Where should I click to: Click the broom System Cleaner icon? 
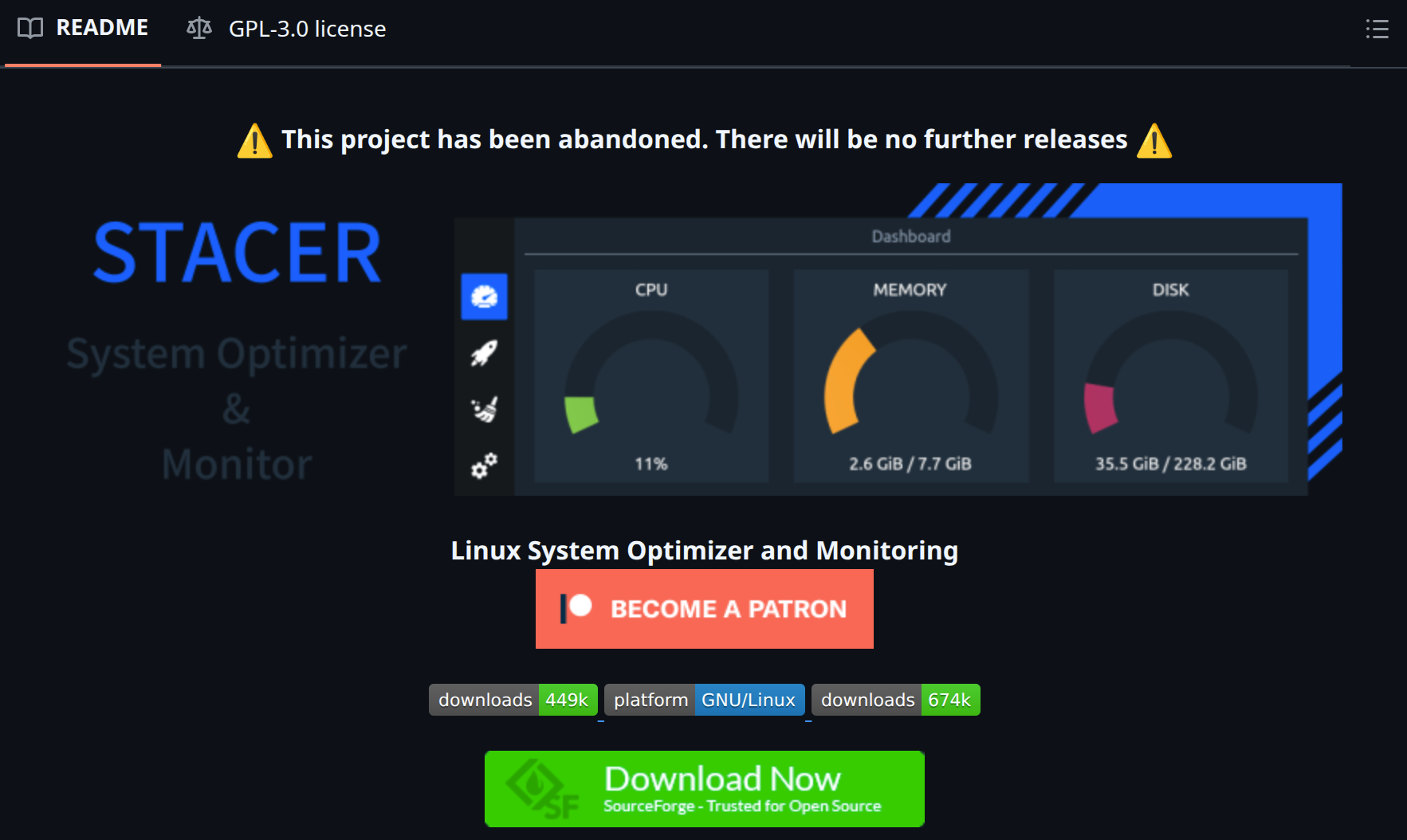pos(484,409)
